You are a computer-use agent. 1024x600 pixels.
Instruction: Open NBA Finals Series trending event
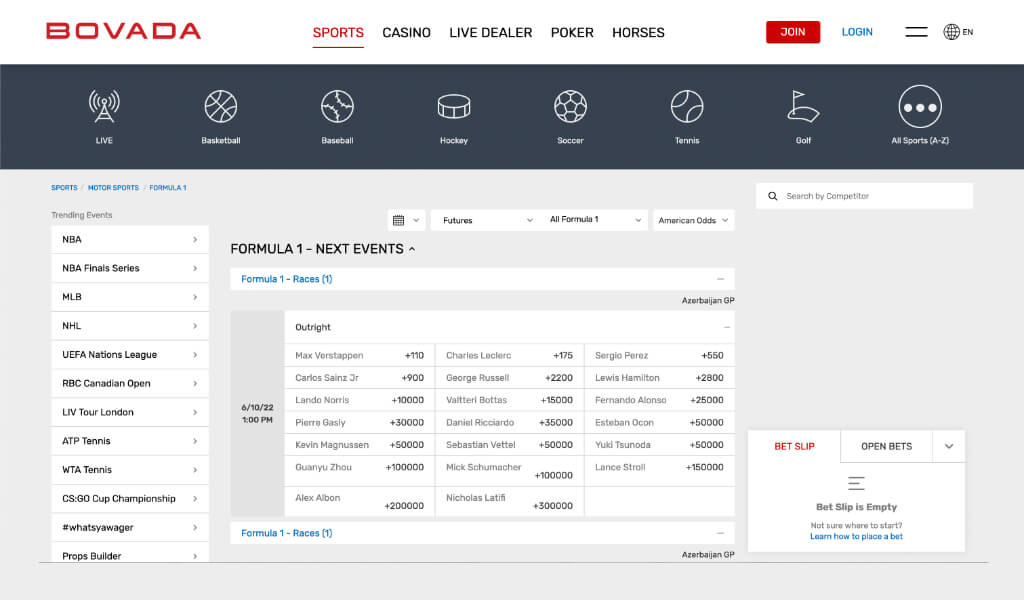pyautogui.click(x=130, y=268)
